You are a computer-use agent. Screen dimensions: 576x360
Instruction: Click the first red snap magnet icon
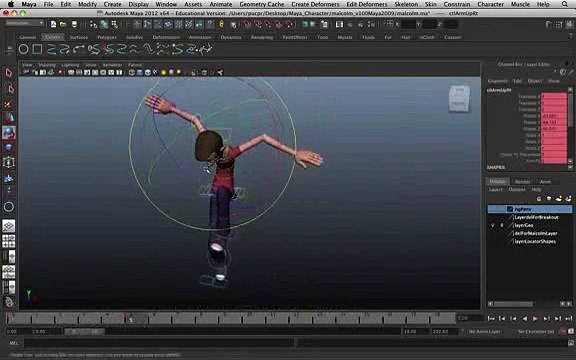tap(247, 25)
